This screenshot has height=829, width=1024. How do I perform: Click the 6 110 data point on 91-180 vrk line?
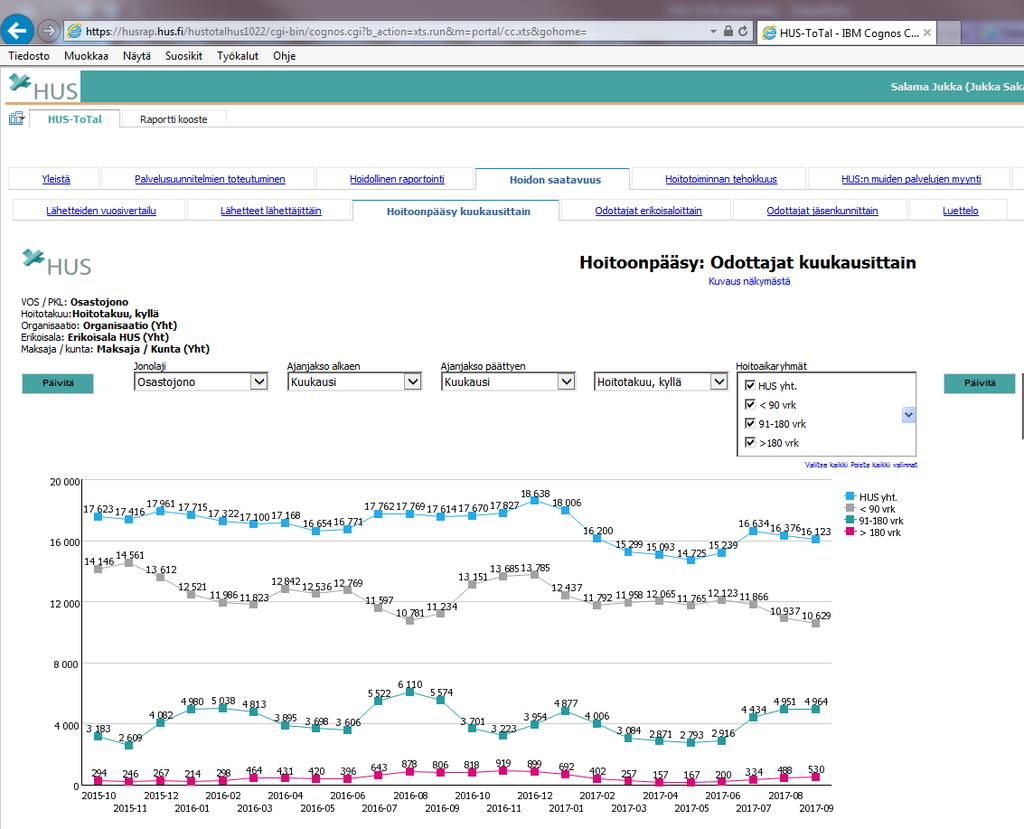coord(410,692)
